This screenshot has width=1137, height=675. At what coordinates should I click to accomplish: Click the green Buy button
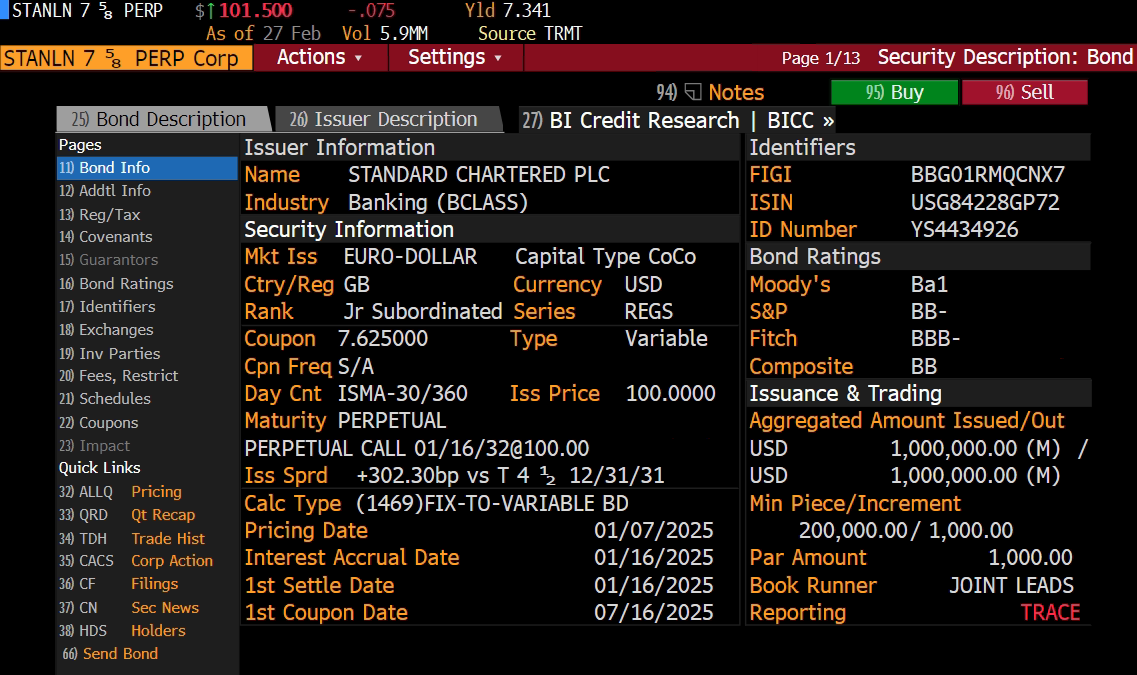click(x=894, y=92)
